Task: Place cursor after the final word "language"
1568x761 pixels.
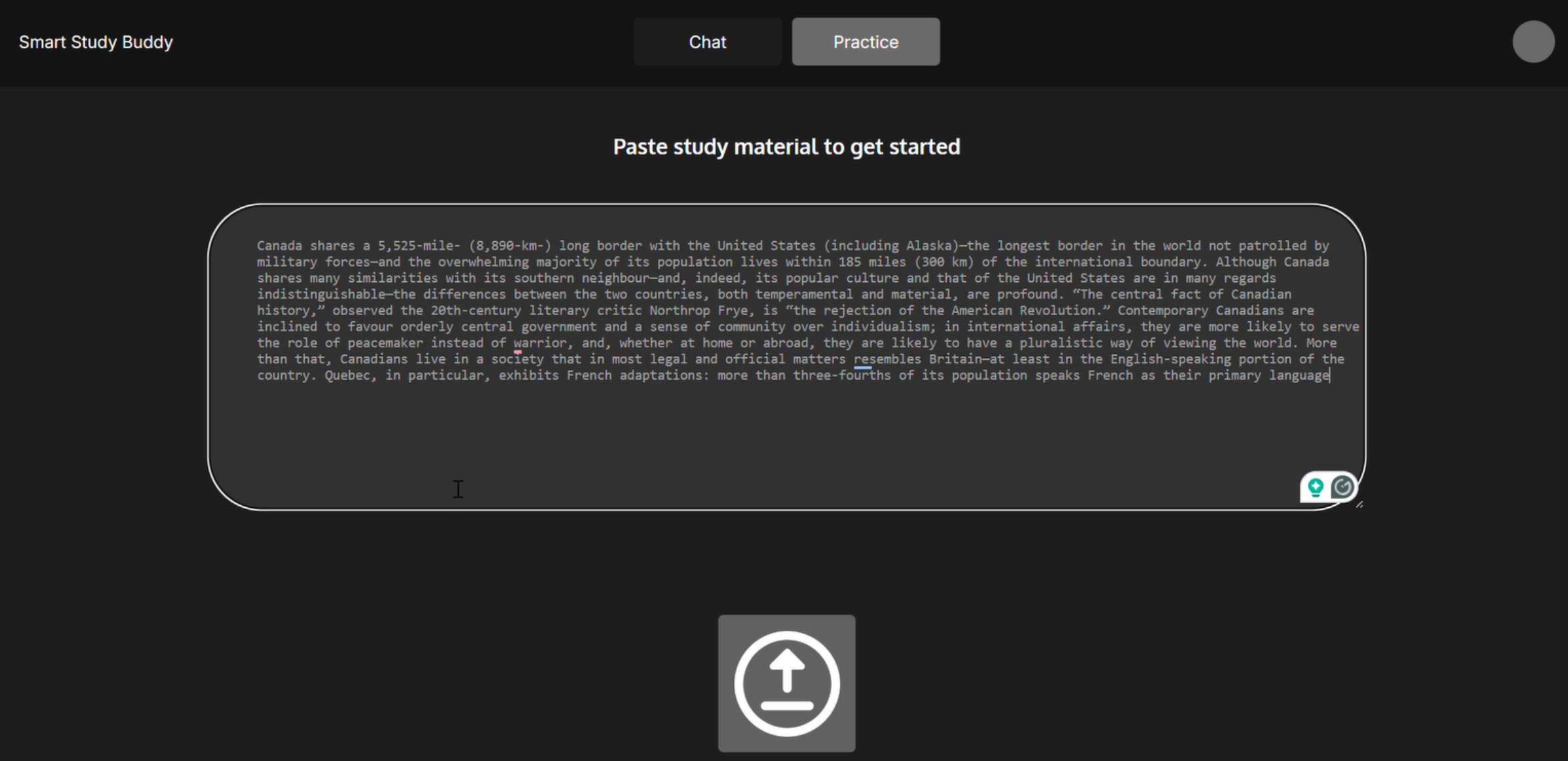Action: (x=1330, y=375)
